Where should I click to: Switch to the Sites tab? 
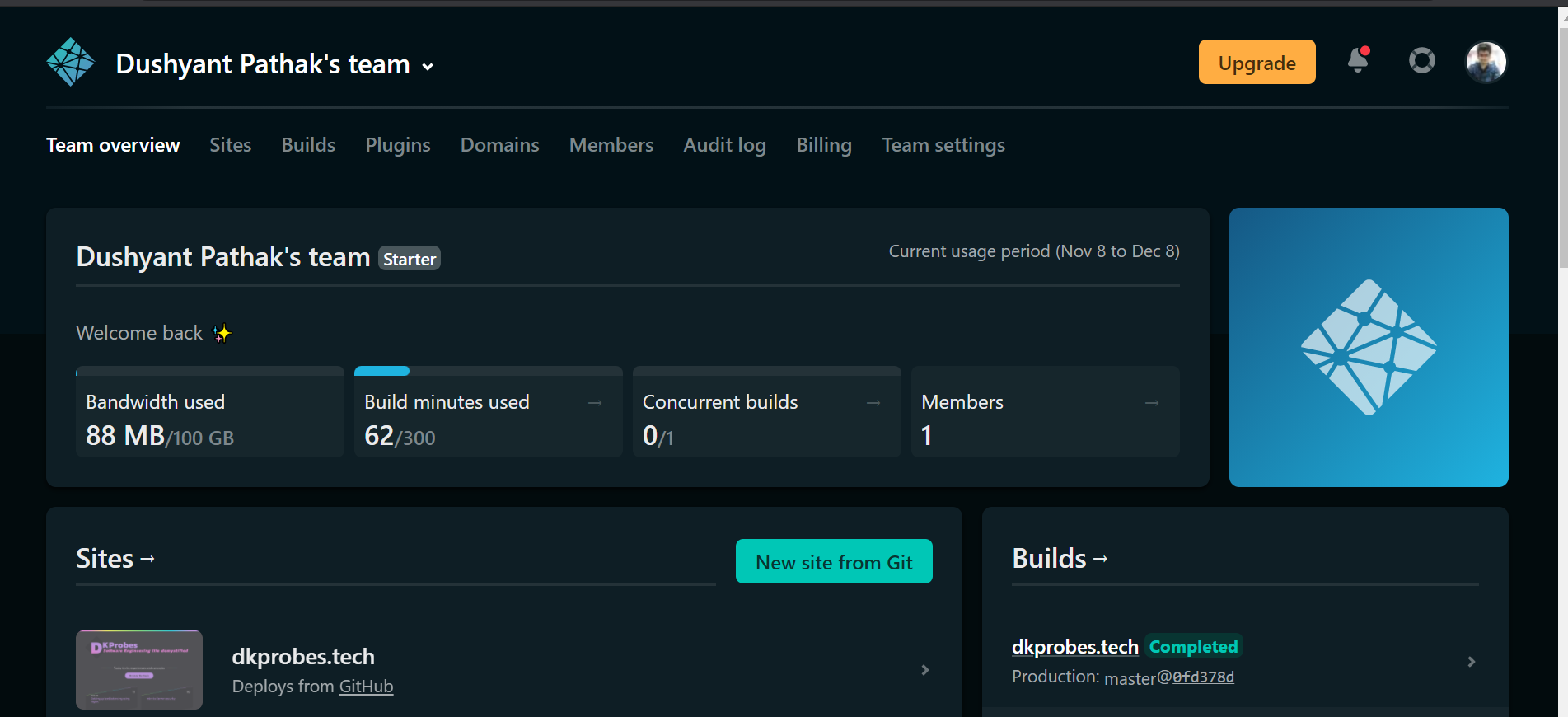pyautogui.click(x=231, y=145)
